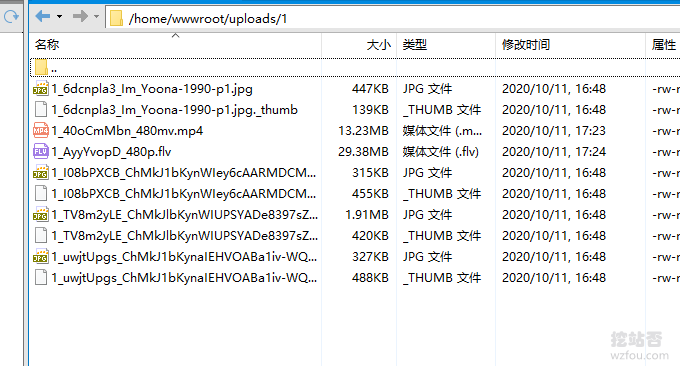Image resolution: width=680 pixels, height=366 pixels.
Task: Click JPG icon of 1.91MB 1_TV8m2yLE file
Action: (x=41, y=215)
